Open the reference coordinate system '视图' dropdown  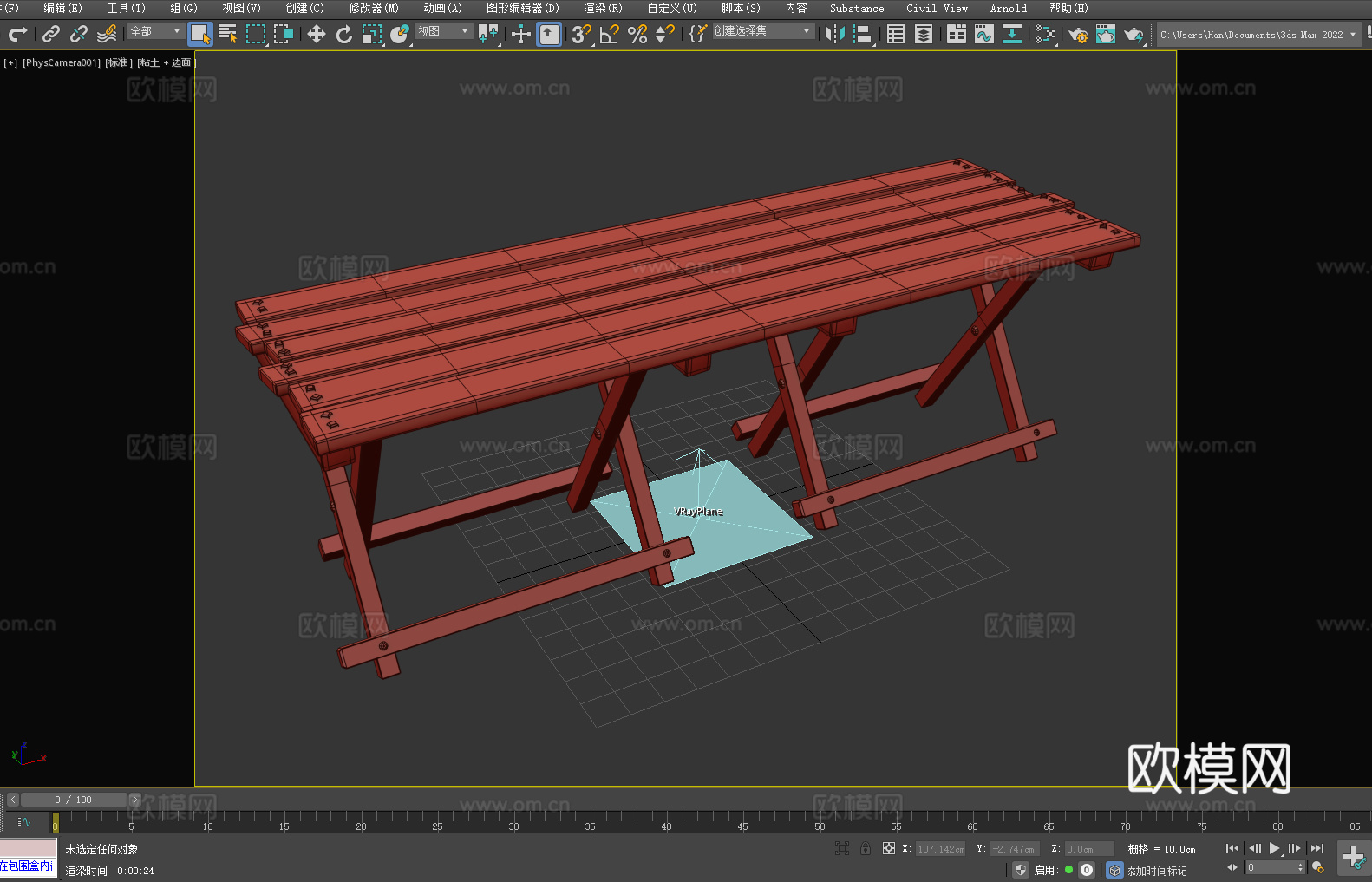pos(443,31)
